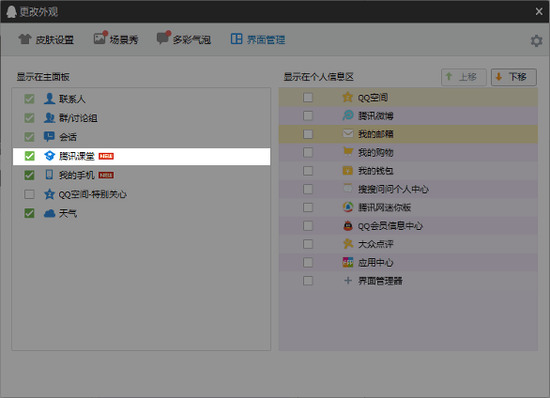
Task: Close the 更改外观 dialog
Action: (539, 12)
